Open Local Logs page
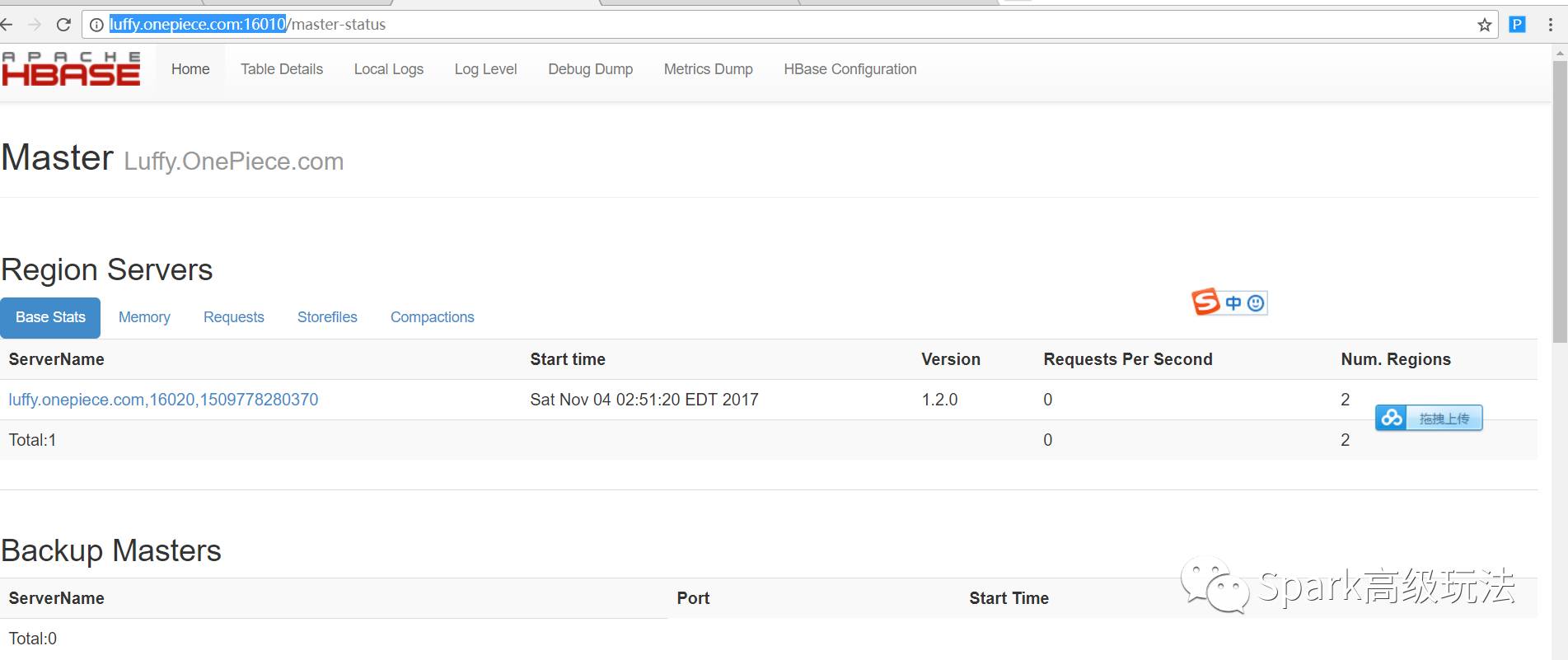 tap(389, 69)
